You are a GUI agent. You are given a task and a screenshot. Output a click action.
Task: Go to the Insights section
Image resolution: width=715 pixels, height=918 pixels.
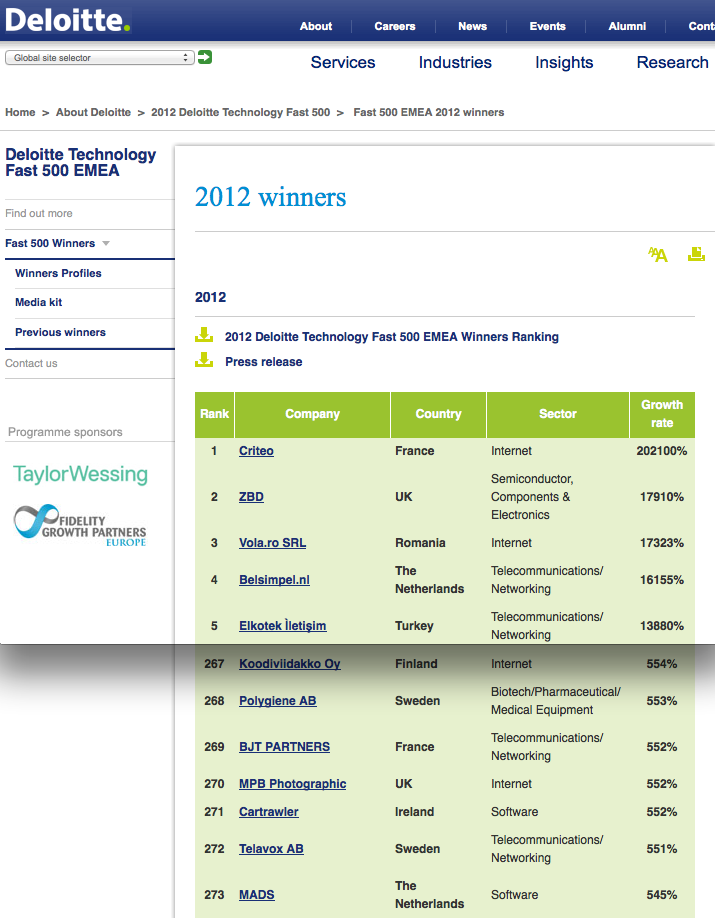(564, 62)
